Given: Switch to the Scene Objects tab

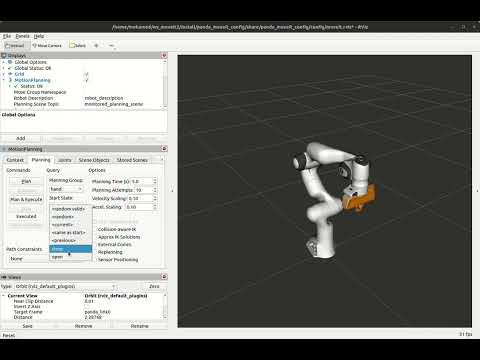Looking at the screenshot, I should pyautogui.click(x=94, y=160).
